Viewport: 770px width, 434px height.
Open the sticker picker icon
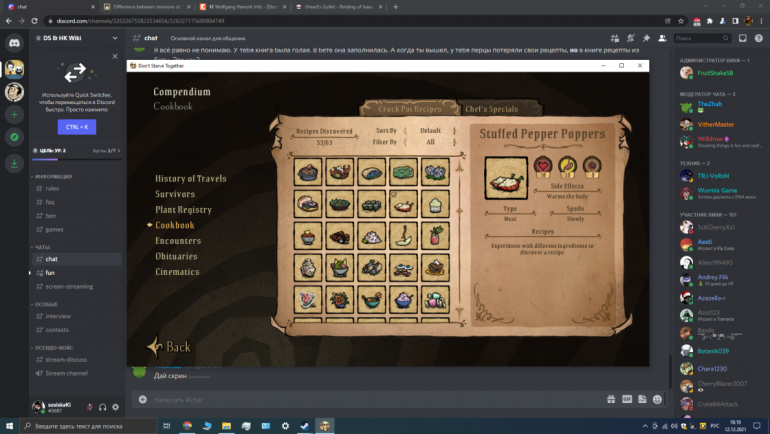point(642,399)
